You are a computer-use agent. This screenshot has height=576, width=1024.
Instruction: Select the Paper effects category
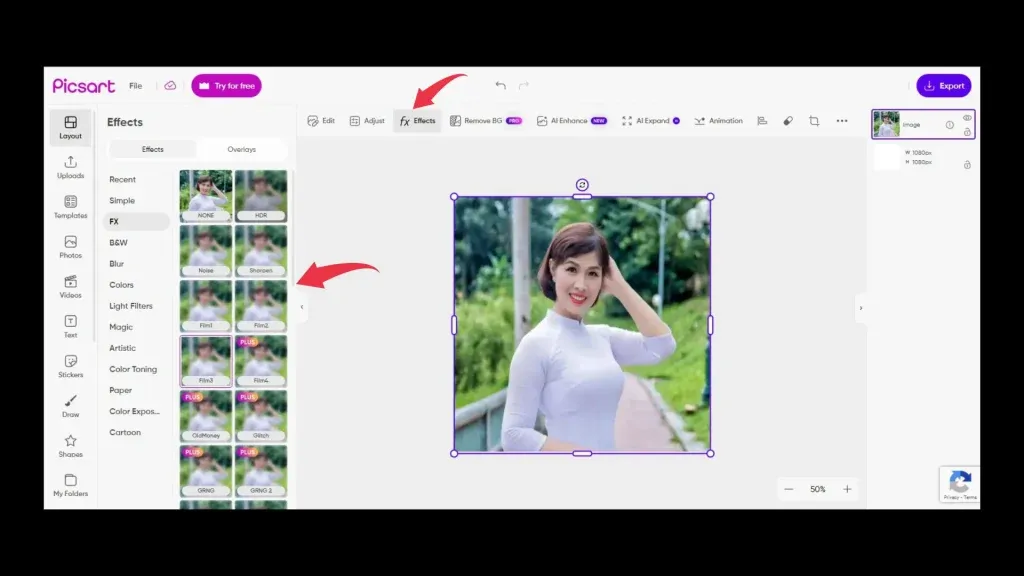tap(120, 390)
